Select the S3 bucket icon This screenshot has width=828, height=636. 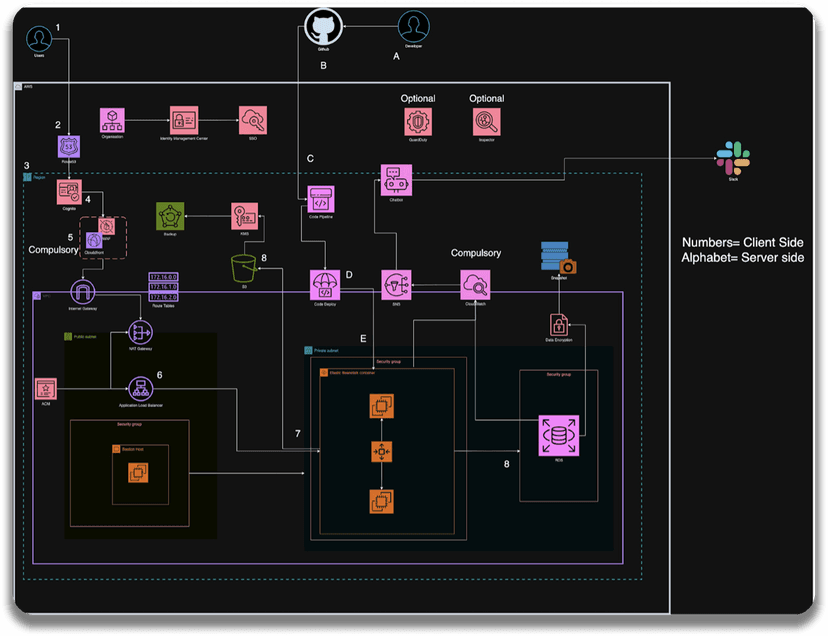pyautogui.click(x=244, y=268)
